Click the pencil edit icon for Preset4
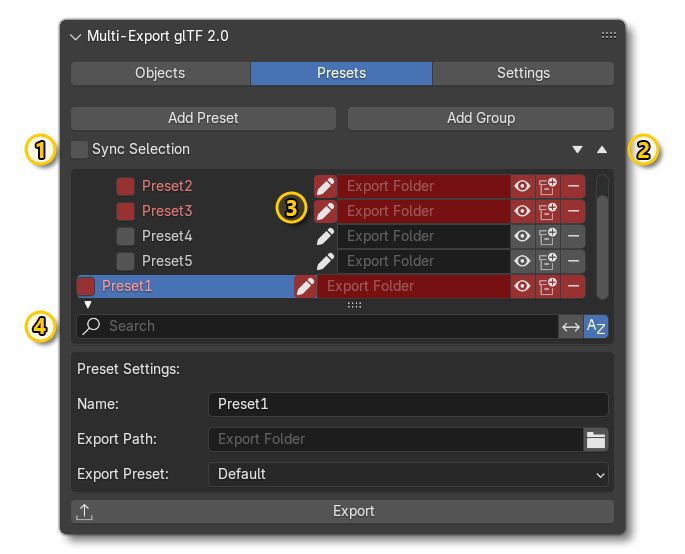The image size is (685, 554). tap(325, 236)
